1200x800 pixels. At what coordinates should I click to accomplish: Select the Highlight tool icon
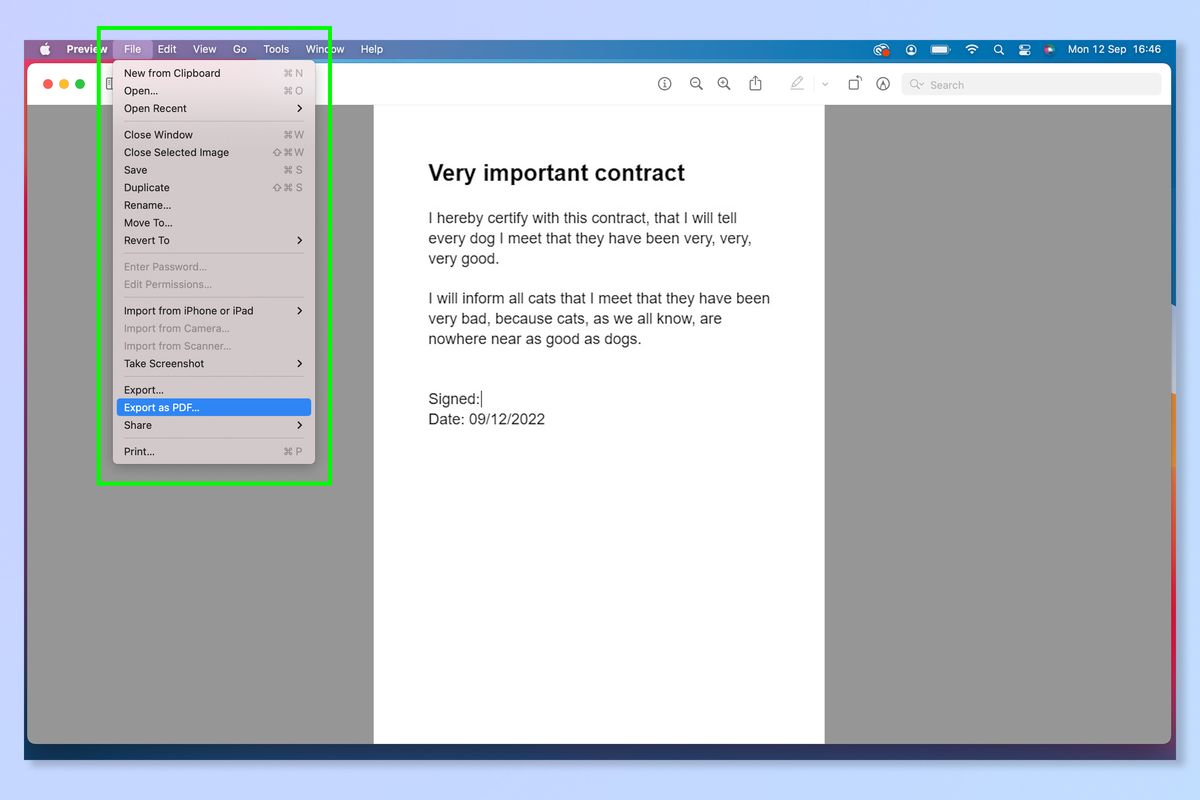[883, 84]
